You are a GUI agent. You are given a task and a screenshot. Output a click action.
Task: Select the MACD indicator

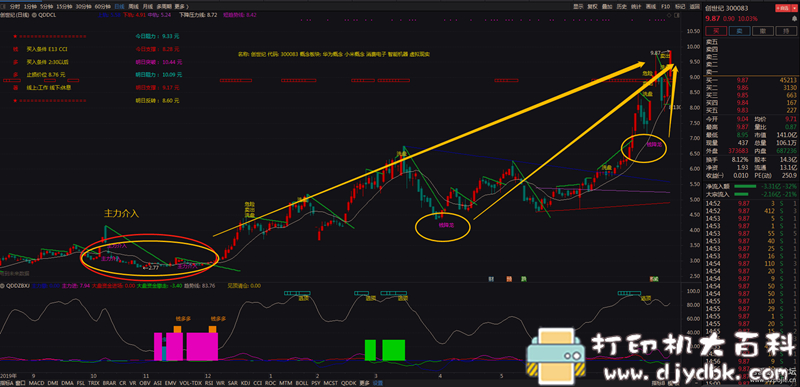[x=37, y=382]
